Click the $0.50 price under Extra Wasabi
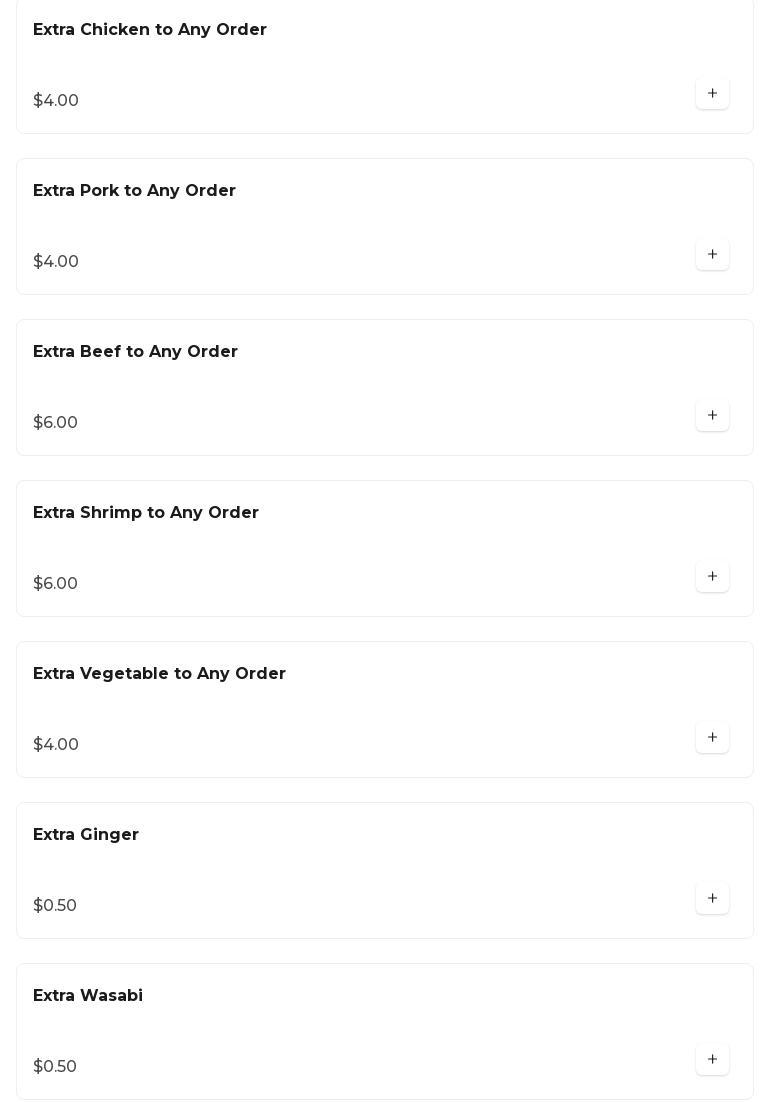 tap(55, 1067)
